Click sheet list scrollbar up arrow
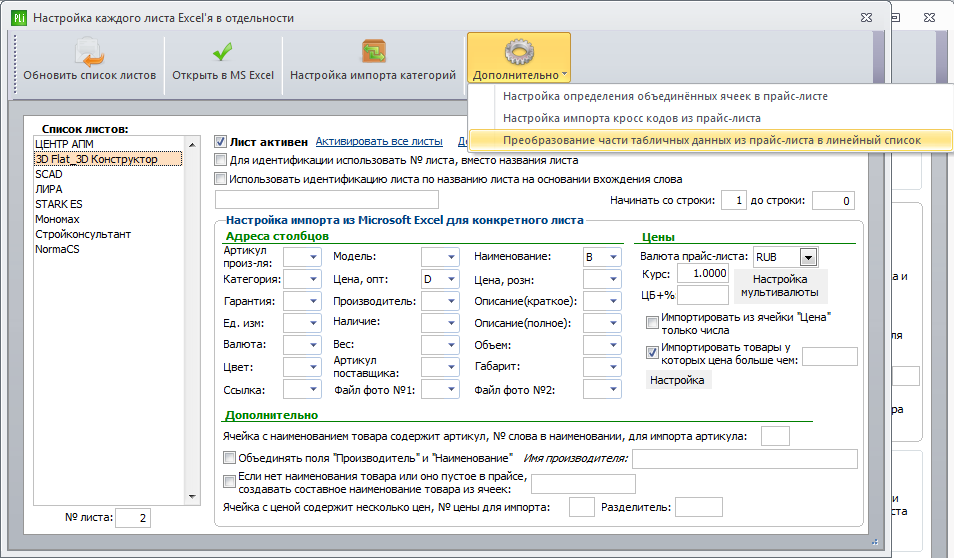Screen dimensions: 954x558 point(192,144)
